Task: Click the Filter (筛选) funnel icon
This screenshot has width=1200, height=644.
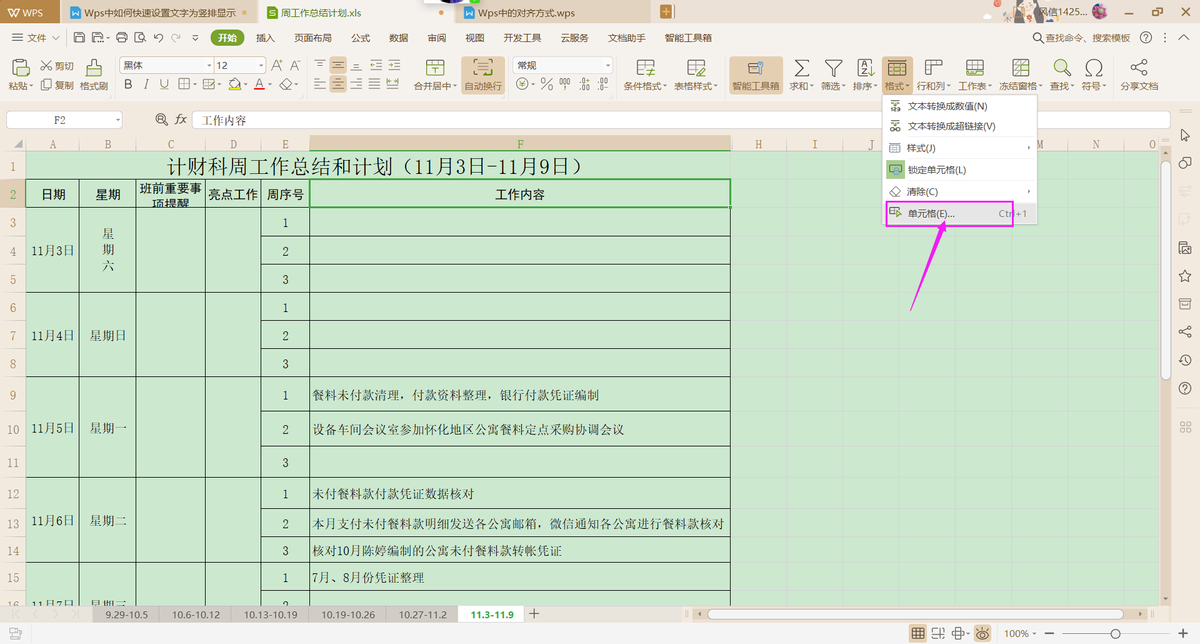Action: click(832, 68)
